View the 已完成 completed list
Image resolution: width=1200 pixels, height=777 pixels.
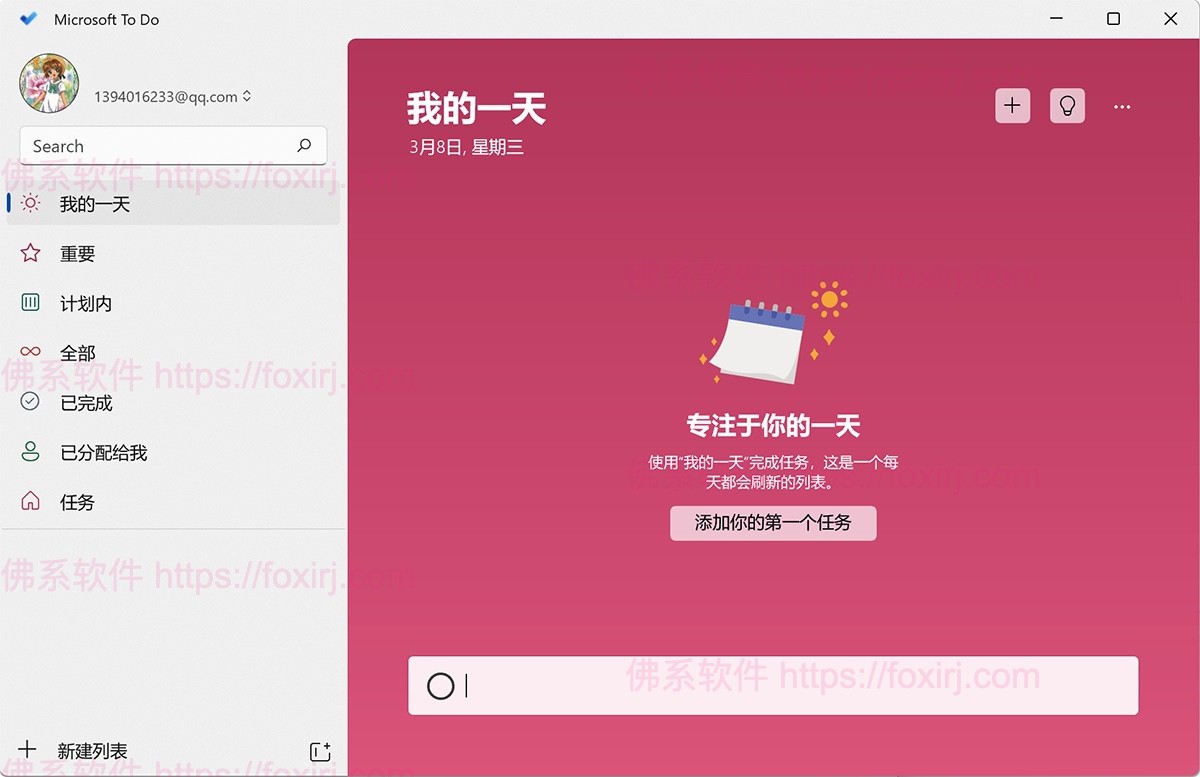(85, 403)
